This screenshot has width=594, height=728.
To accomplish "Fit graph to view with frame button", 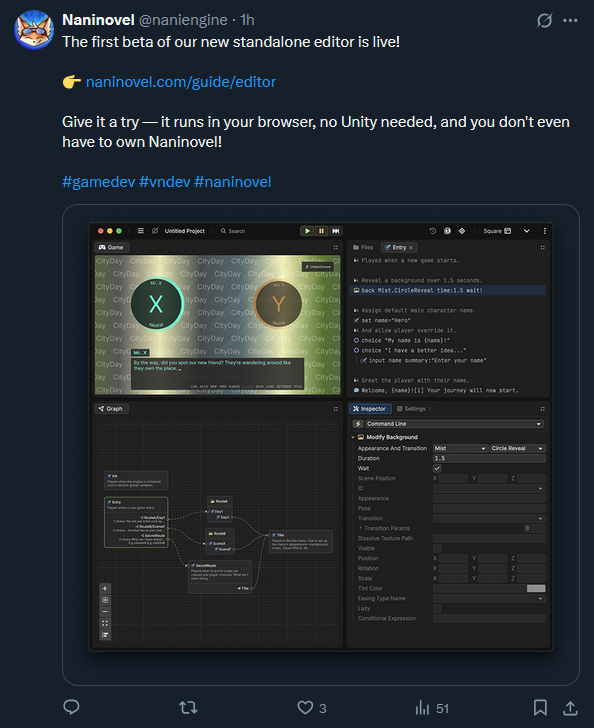I will tap(105, 623).
